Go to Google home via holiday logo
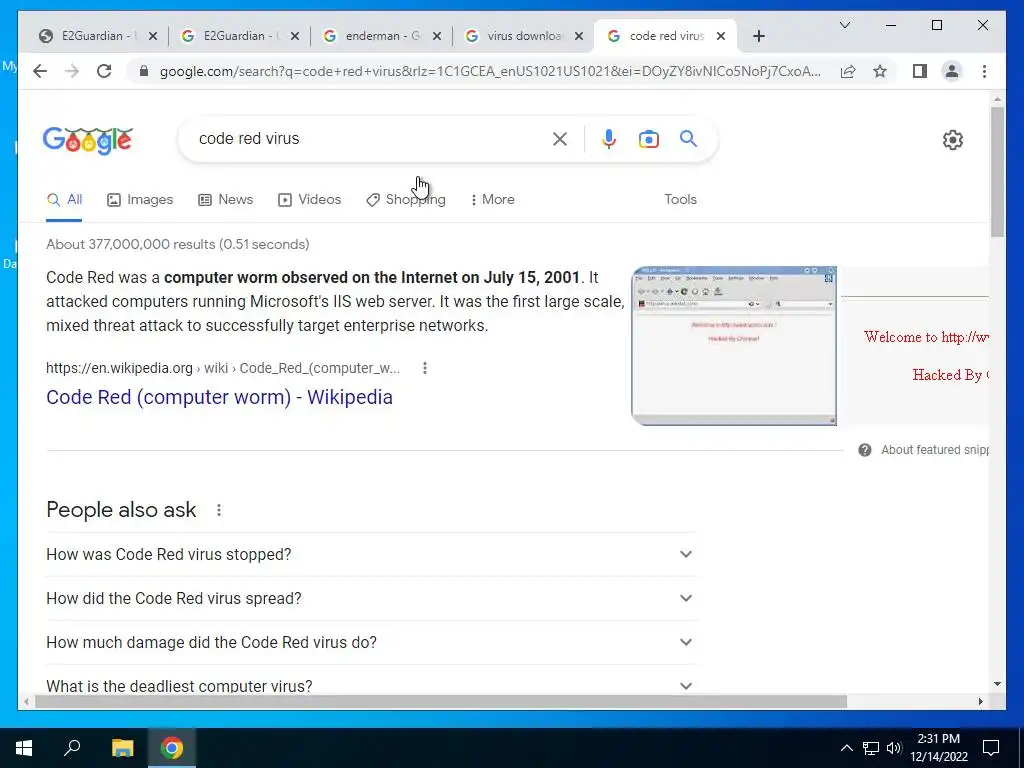The image size is (1024, 768). click(x=88, y=140)
